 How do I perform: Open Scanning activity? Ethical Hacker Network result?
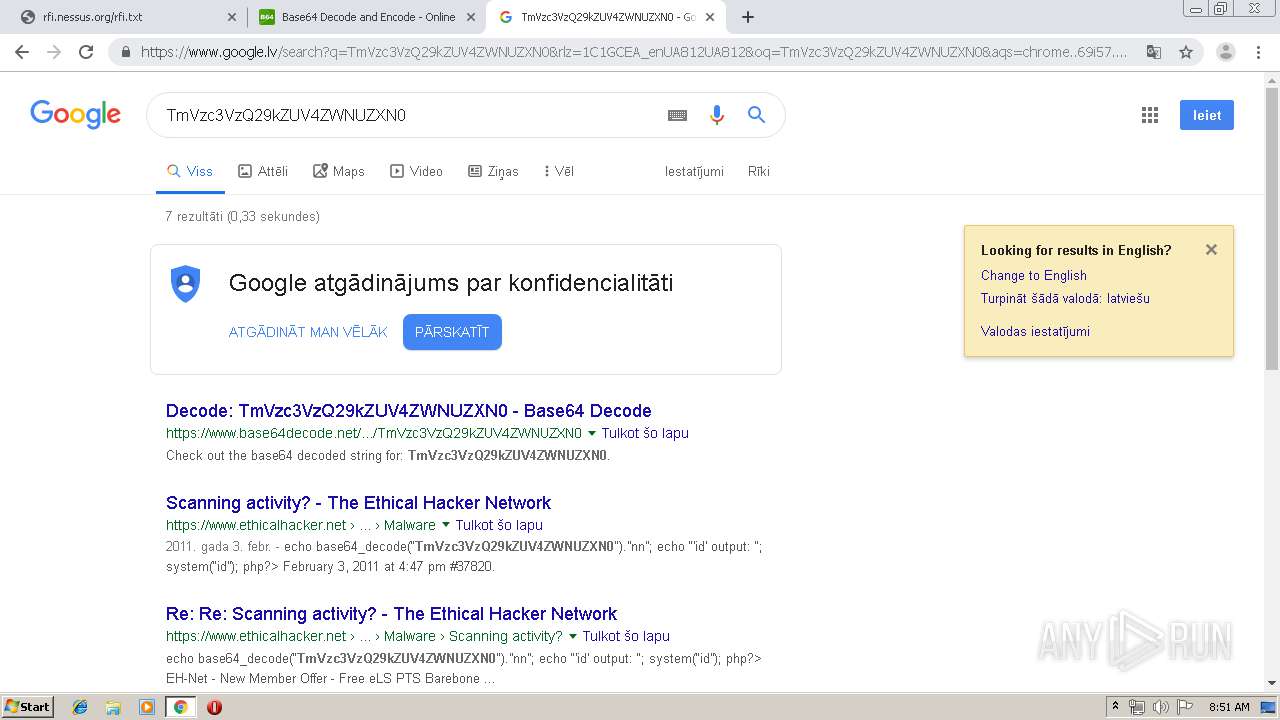coord(358,503)
